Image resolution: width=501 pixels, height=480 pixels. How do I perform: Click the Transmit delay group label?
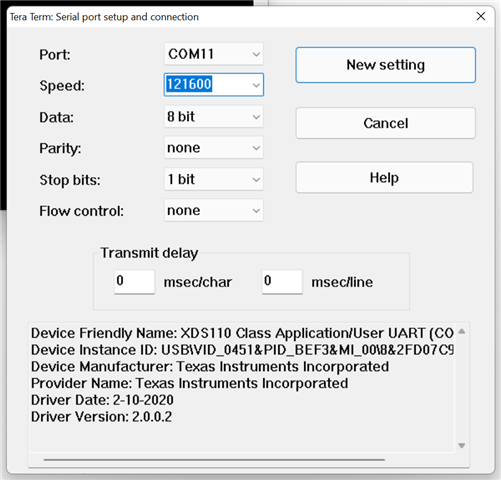click(149, 253)
